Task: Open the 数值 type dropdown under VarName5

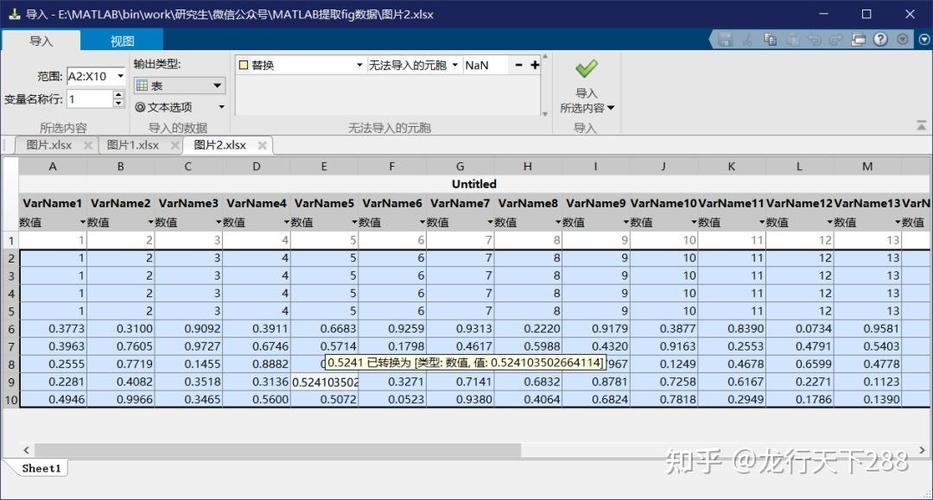Action: coord(354,222)
